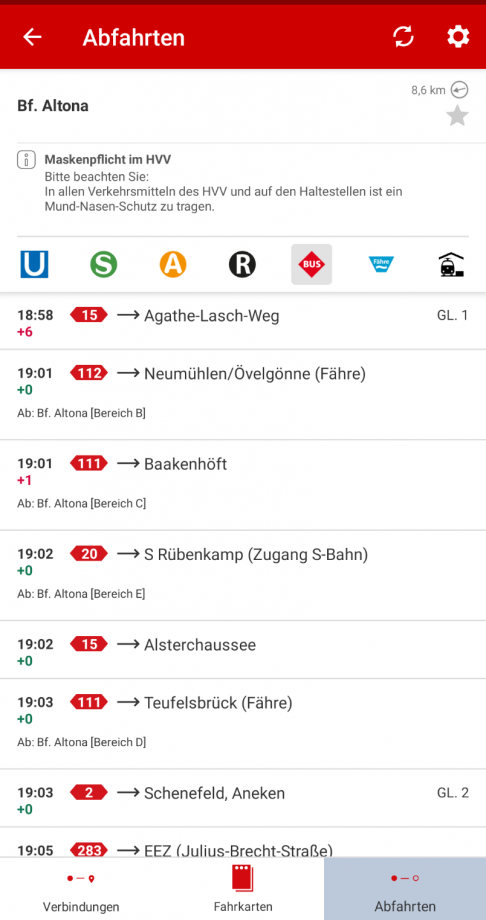Toggle the U-Bahn filter icon

point(34,265)
